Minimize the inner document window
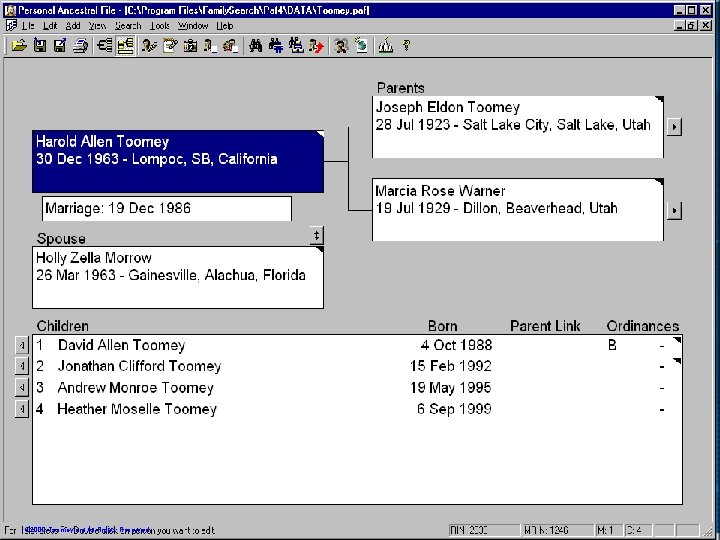This screenshot has width=720, height=540. click(680, 26)
